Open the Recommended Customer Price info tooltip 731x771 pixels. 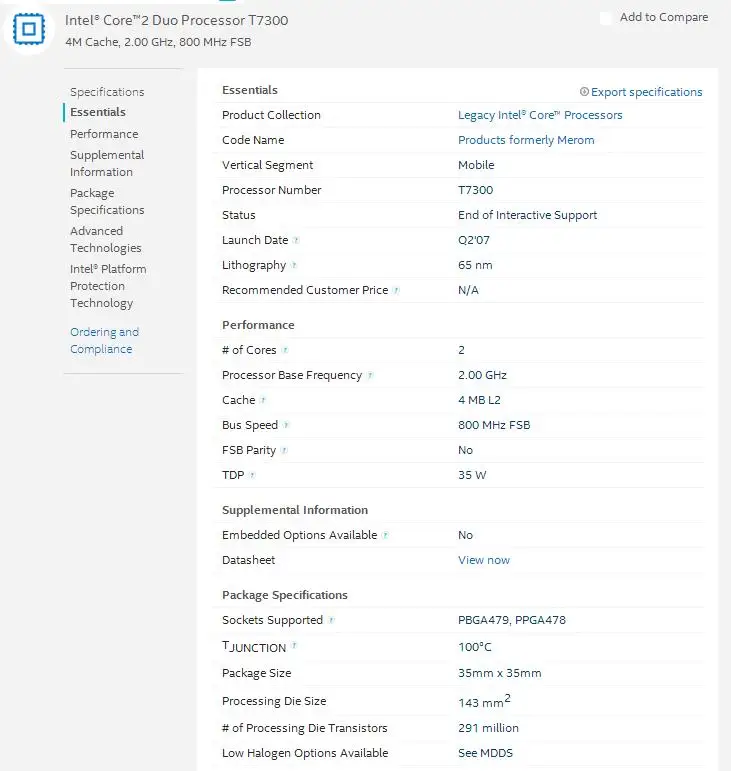click(396, 291)
